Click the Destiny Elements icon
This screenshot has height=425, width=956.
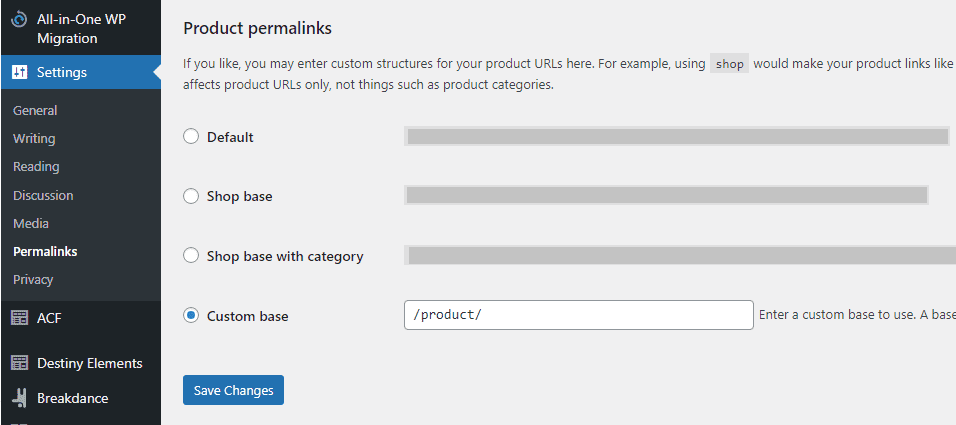pyautogui.click(x=19, y=363)
